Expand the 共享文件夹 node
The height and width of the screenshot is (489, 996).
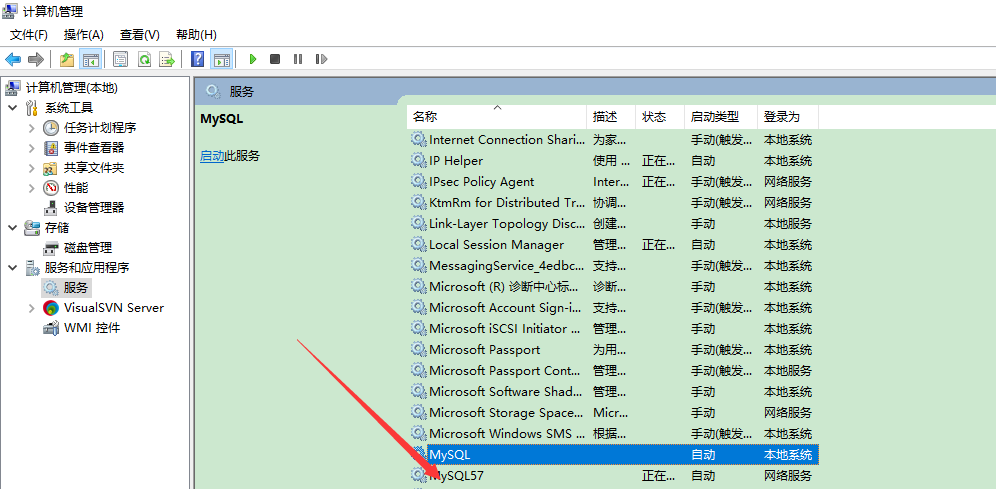coord(32,168)
